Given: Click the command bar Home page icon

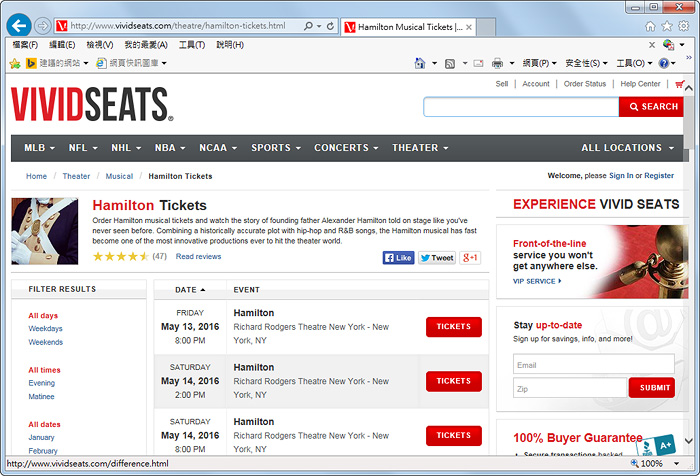Looking at the screenshot, I should point(420,63).
